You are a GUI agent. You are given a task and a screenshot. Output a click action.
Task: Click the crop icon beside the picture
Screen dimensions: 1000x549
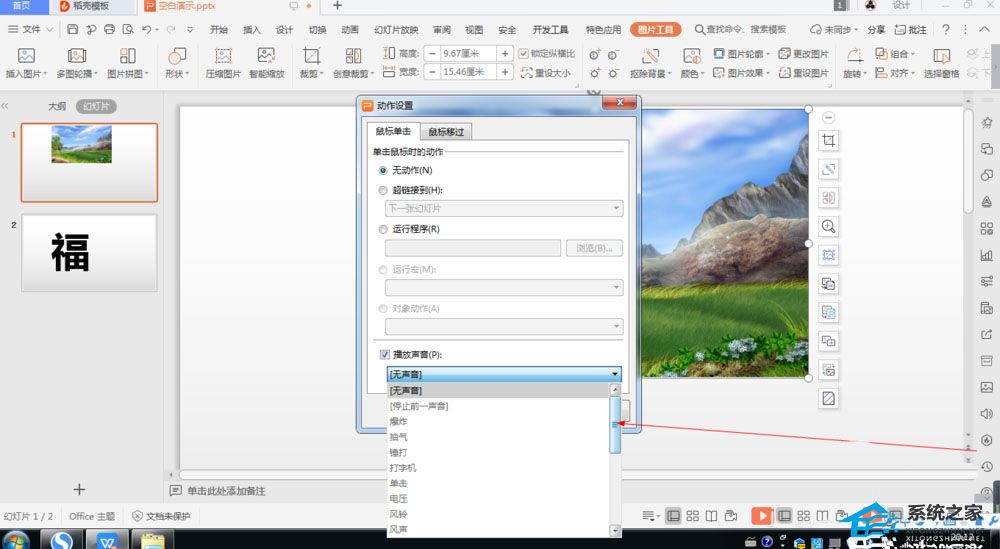pyautogui.click(x=828, y=141)
